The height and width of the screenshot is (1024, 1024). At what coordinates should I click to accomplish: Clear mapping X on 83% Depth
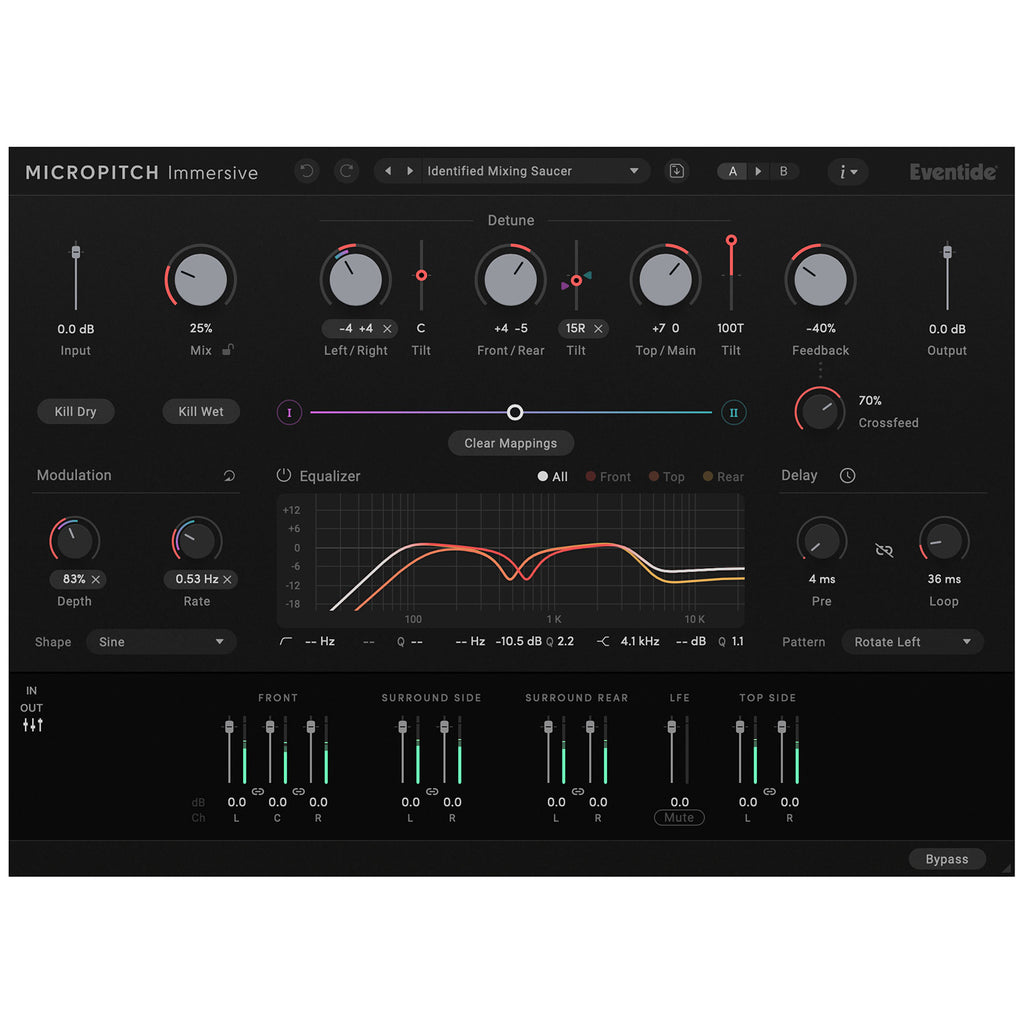96,579
